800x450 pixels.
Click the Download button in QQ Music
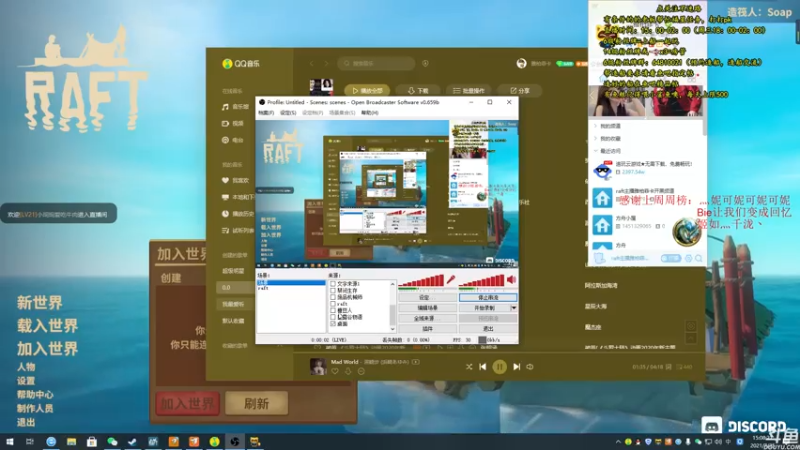click(418, 90)
